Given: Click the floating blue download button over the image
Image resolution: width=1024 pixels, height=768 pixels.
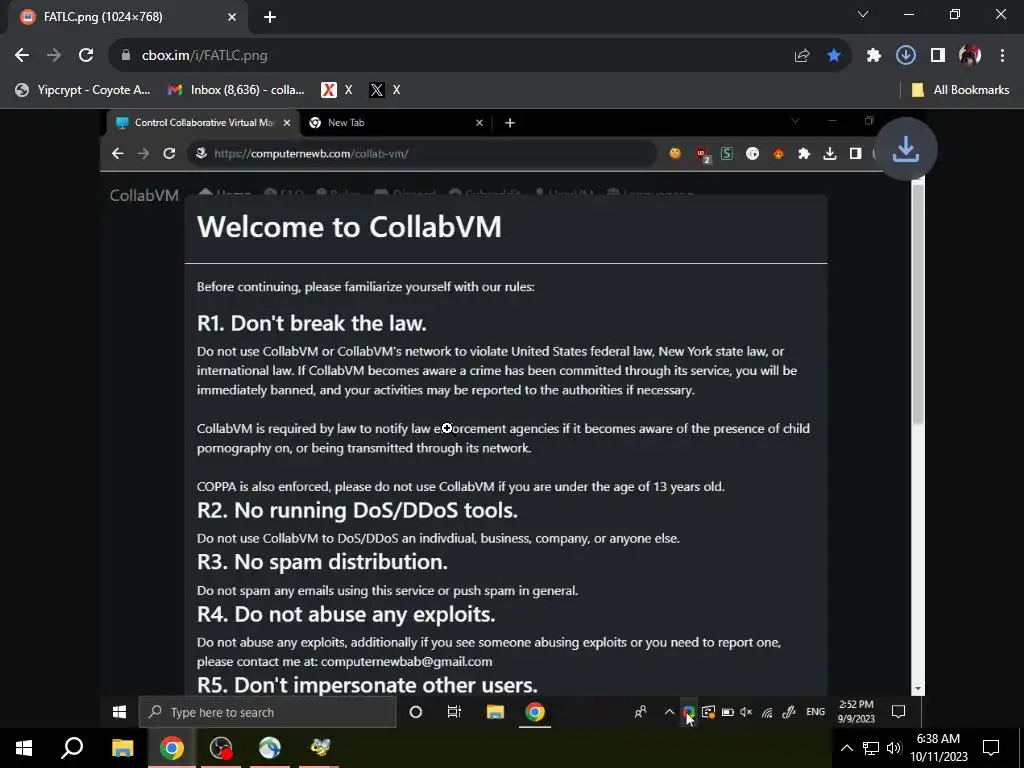Looking at the screenshot, I should pos(905,150).
